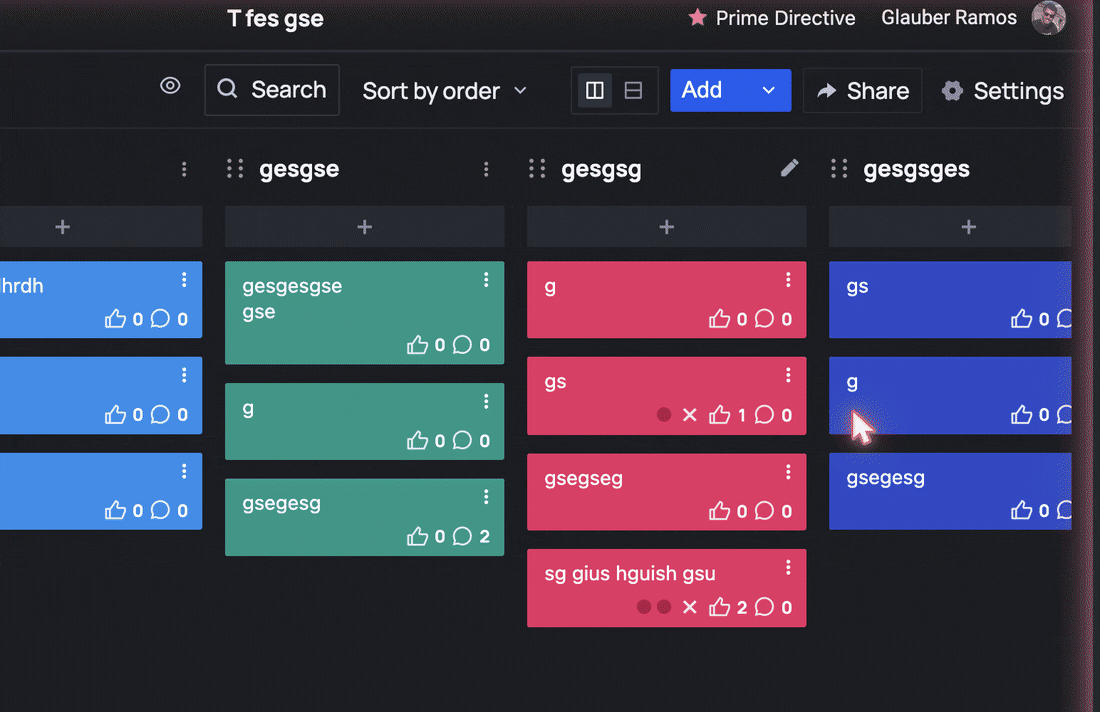
Task: Select the red g card
Action: coord(666,300)
